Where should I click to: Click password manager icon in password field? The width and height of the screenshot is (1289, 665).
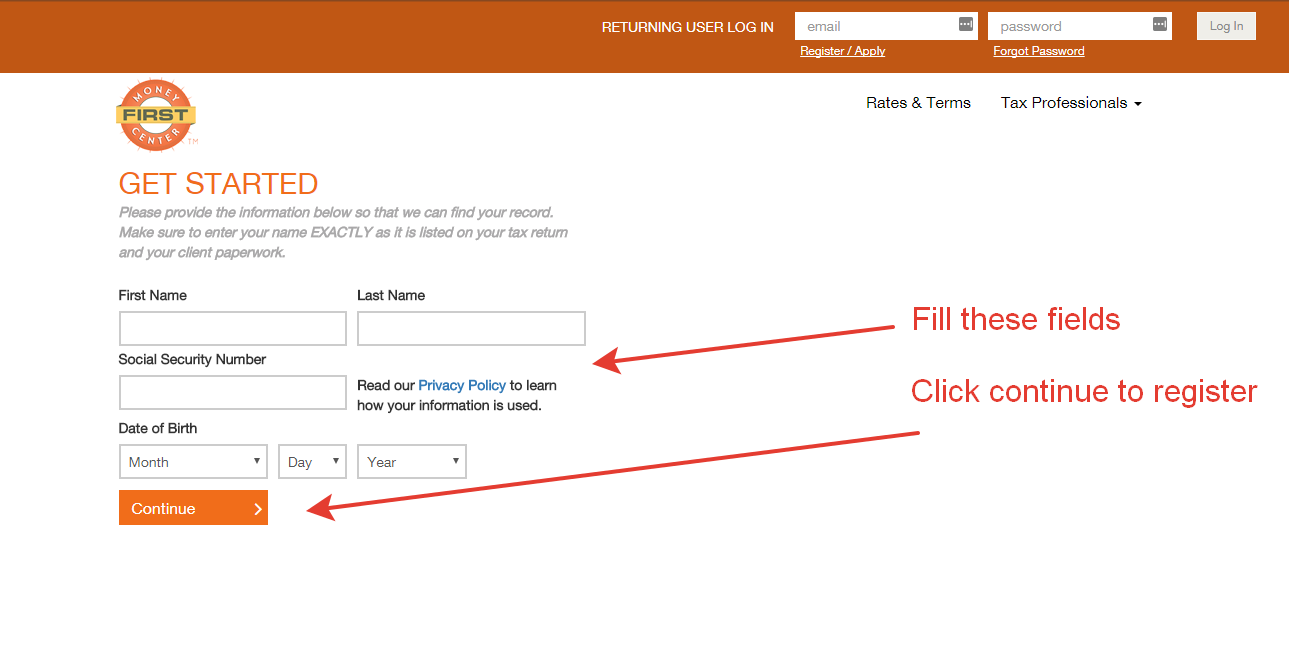pyautogui.click(x=1159, y=25)
